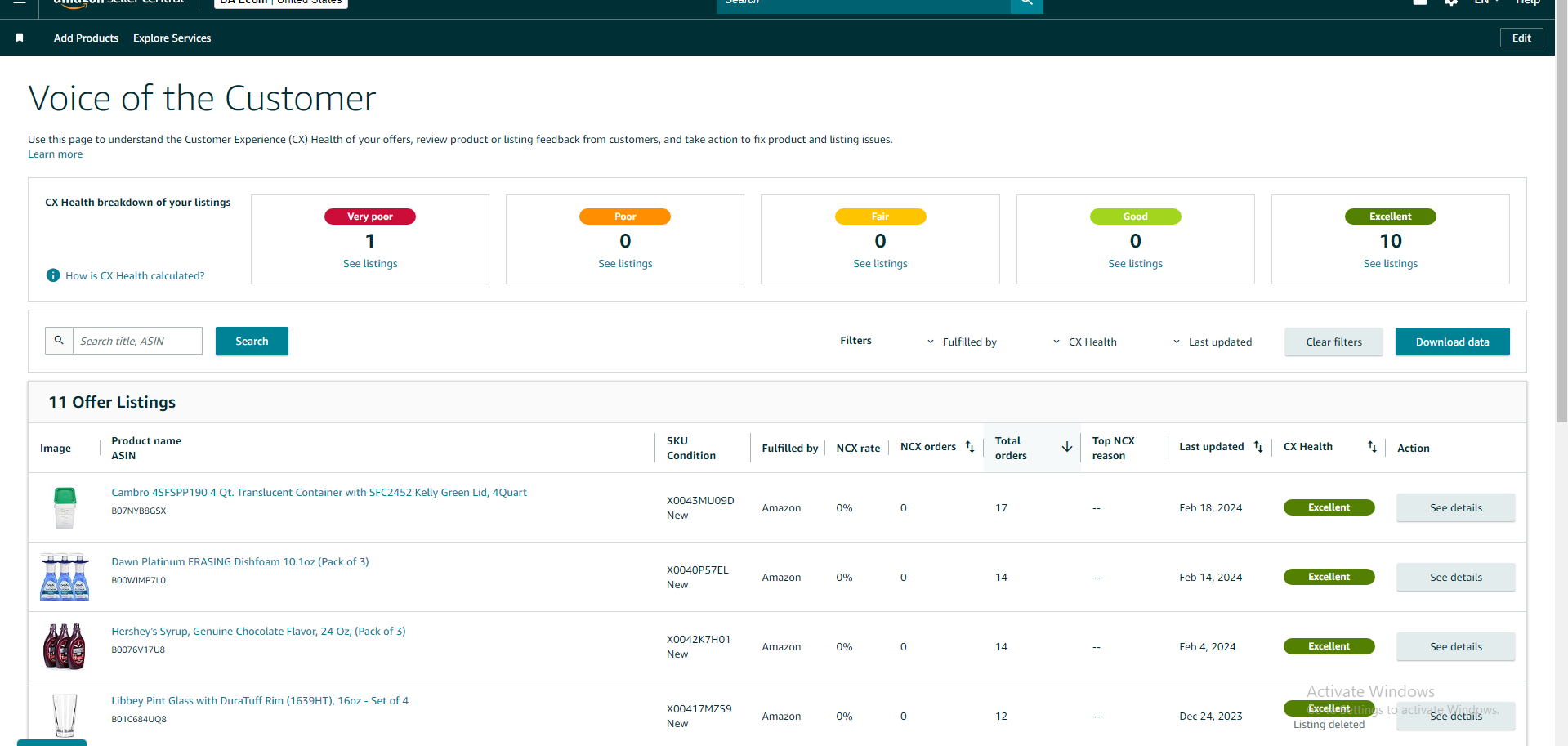1568x746 pixels.
Task: Focus the Search title, ASIN input field
Action: pos(137,341)
